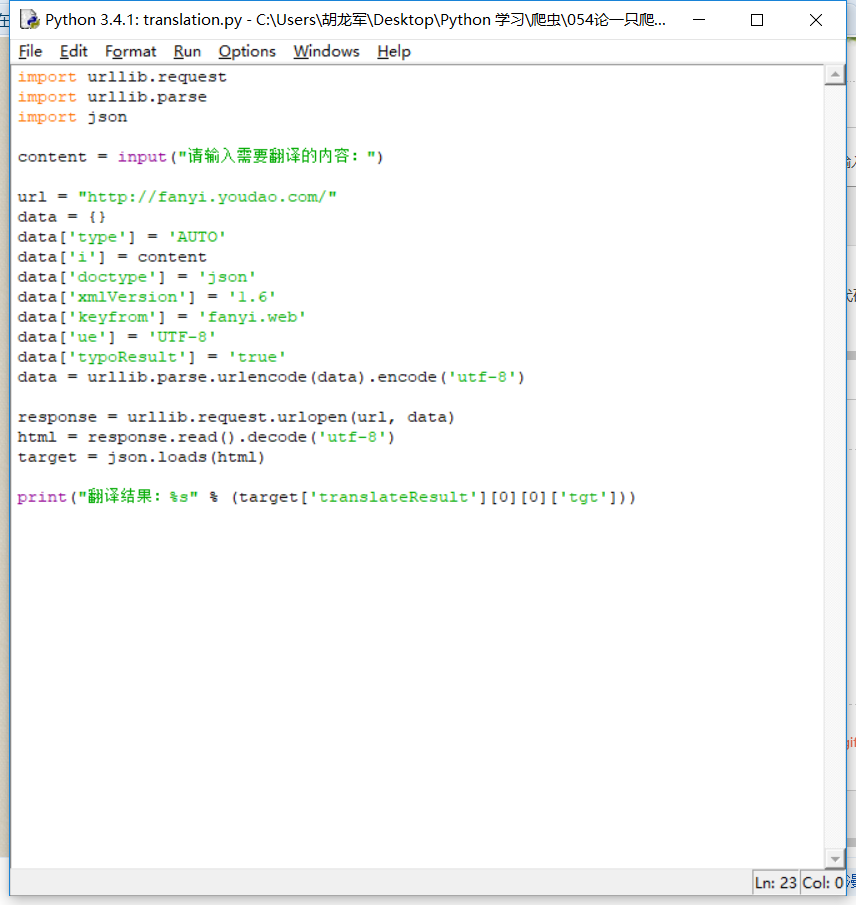Open the Edit menu
The image size is (856, 905).
tap(73, 51)
